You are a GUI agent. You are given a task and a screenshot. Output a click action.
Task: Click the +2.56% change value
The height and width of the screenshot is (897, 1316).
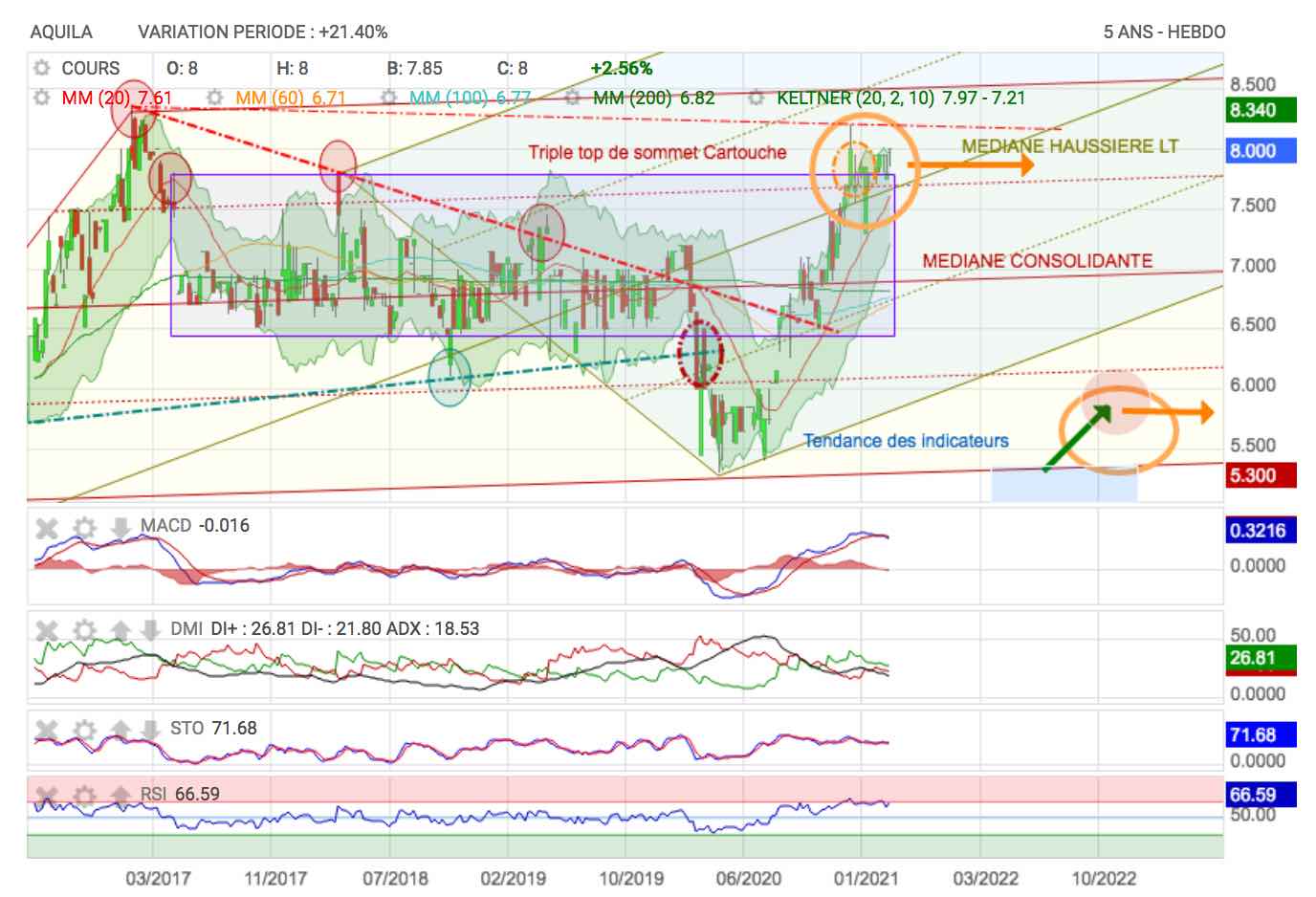[622, 68]
